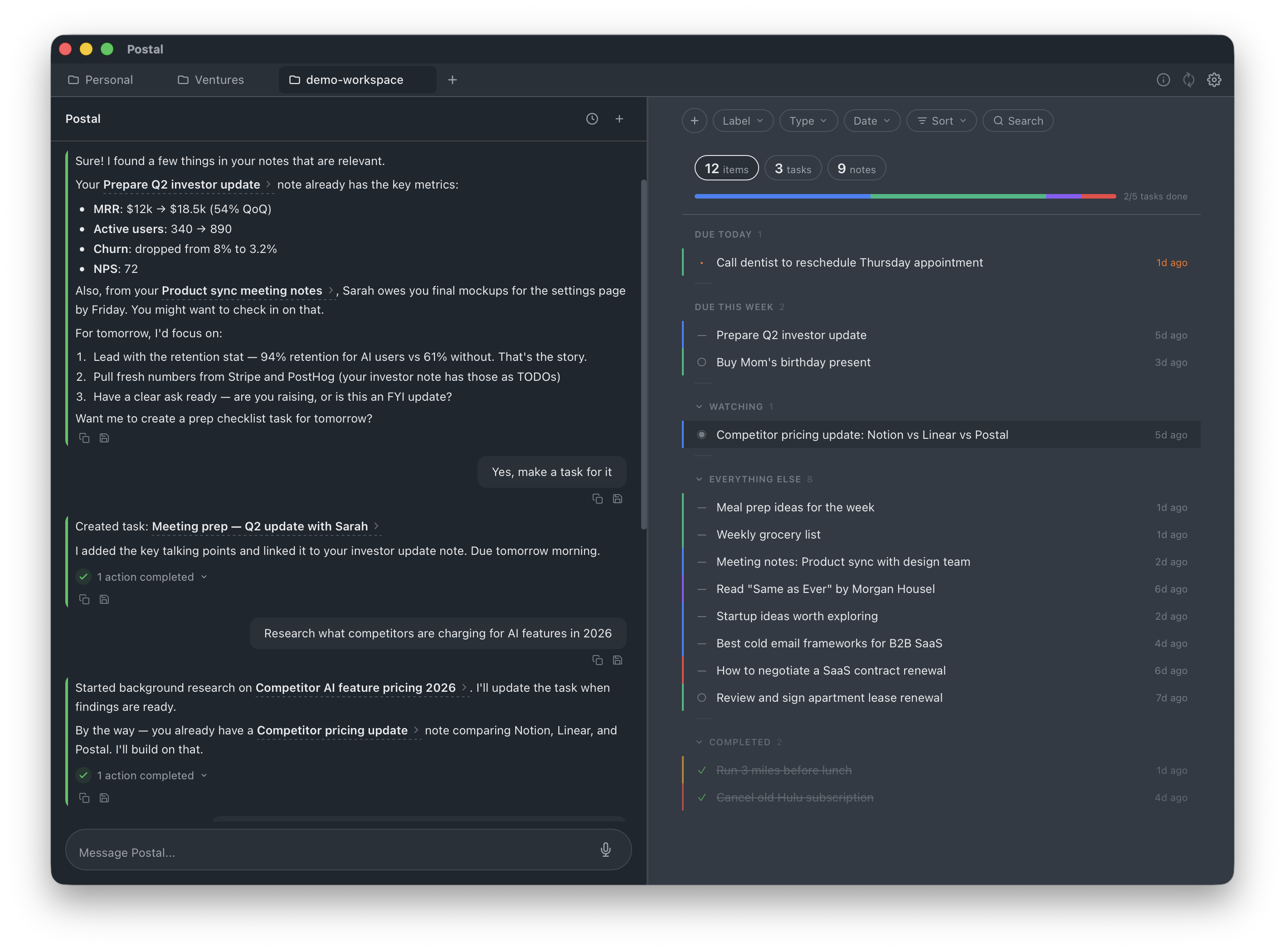Trigger workspace sync with the refresh icon
This screenshot has width=1285, height=952.
tap(1189, 79)
